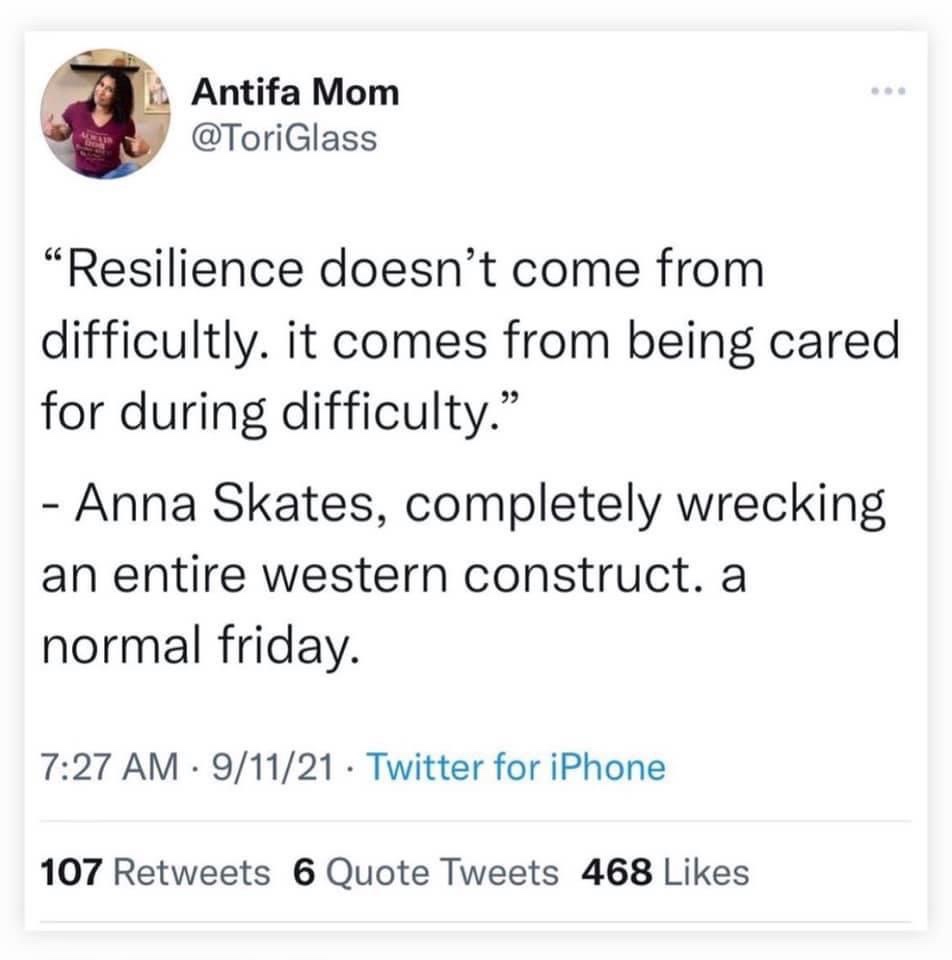View the 107 Retweets list
The image size is (952, 960).
click(x=155, y=872)
